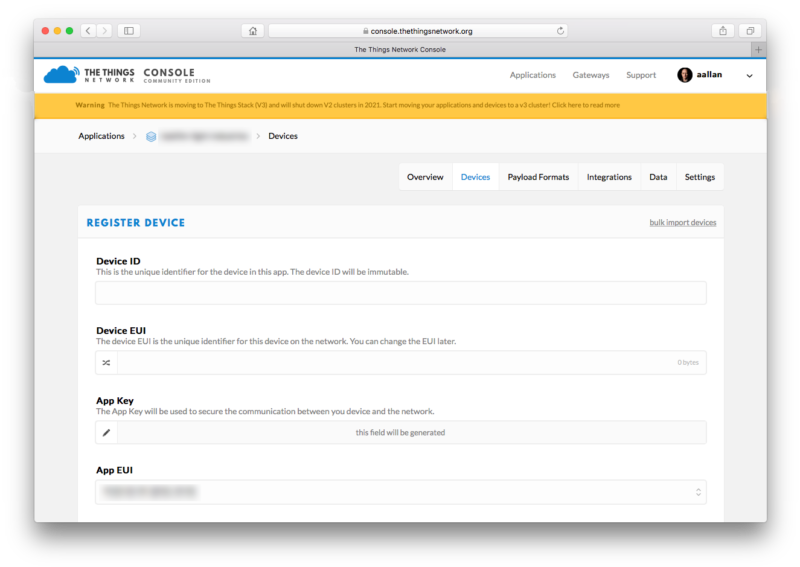Click the bulk import devices link
This screenshot has width=800, height=567.
coord(683,223)
